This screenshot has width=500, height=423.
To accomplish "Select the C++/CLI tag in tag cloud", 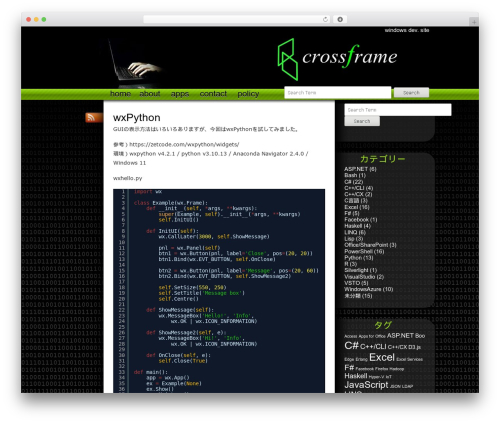I will [x=373, y=347].
